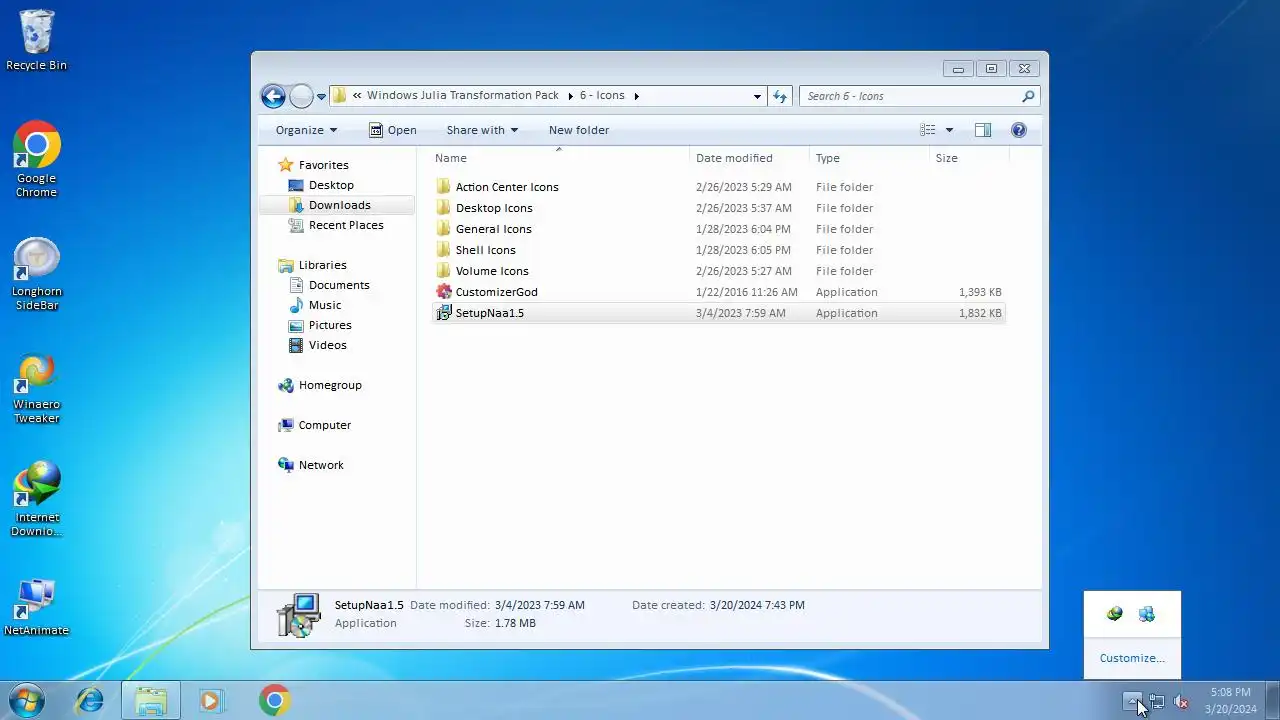Click the NetAnimate tray icon in popup

tap(1147, 614)
